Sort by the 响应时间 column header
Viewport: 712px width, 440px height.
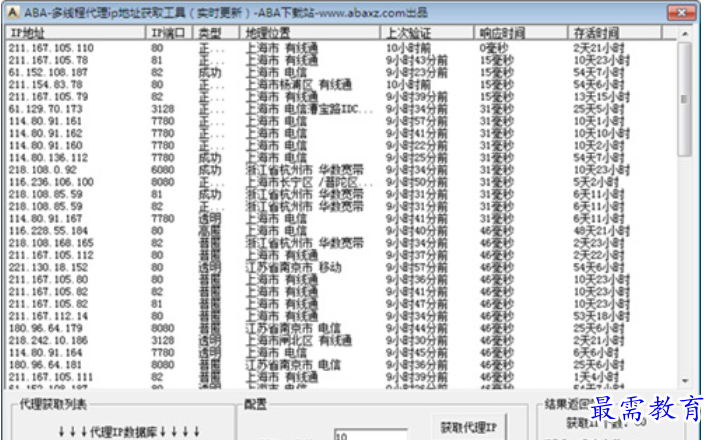point(521,33)
